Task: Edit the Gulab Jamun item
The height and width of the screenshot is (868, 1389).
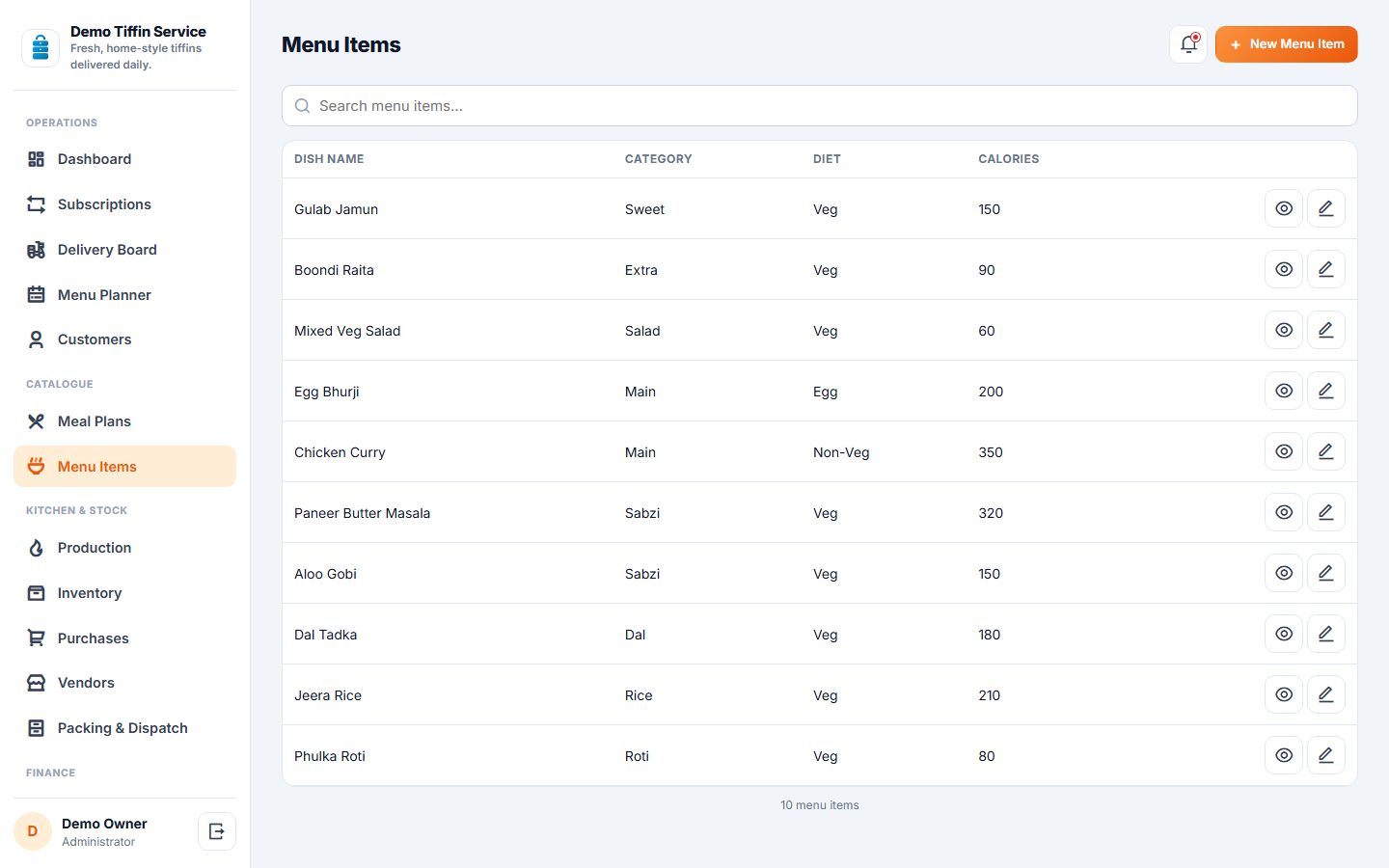Action: (x=1326, y=208)
